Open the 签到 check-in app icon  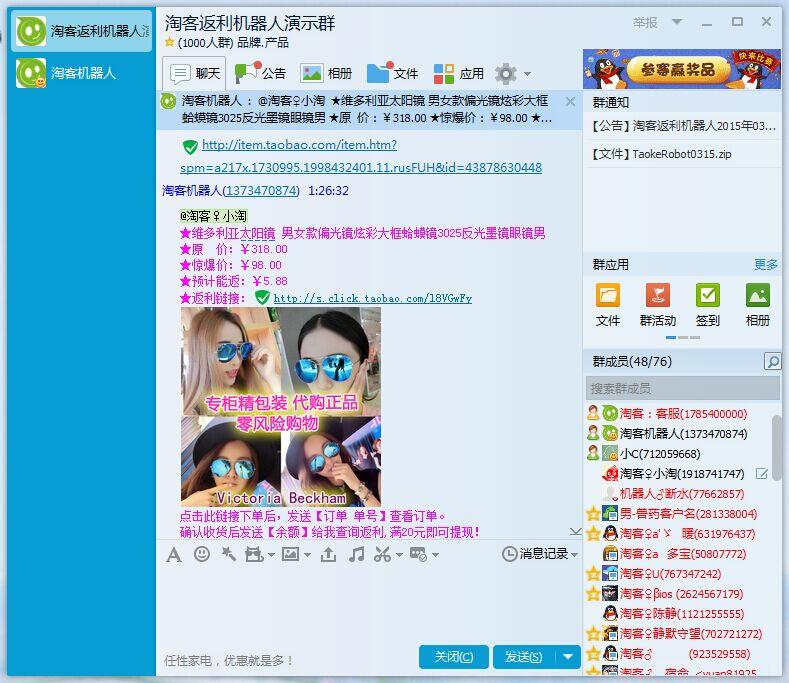[x=707, y=305]
